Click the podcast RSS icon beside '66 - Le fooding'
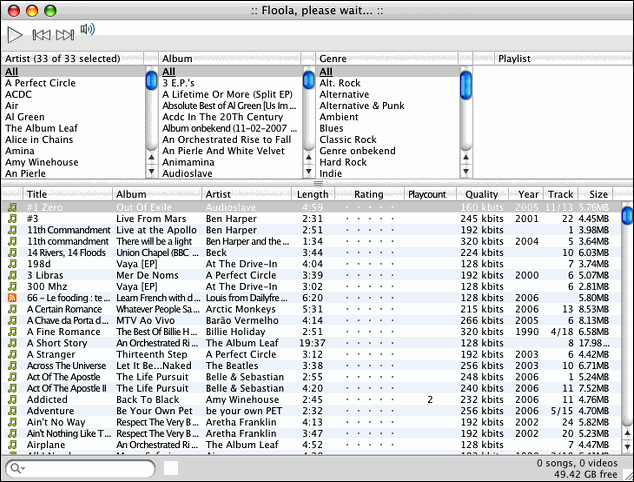 (12, 298)
